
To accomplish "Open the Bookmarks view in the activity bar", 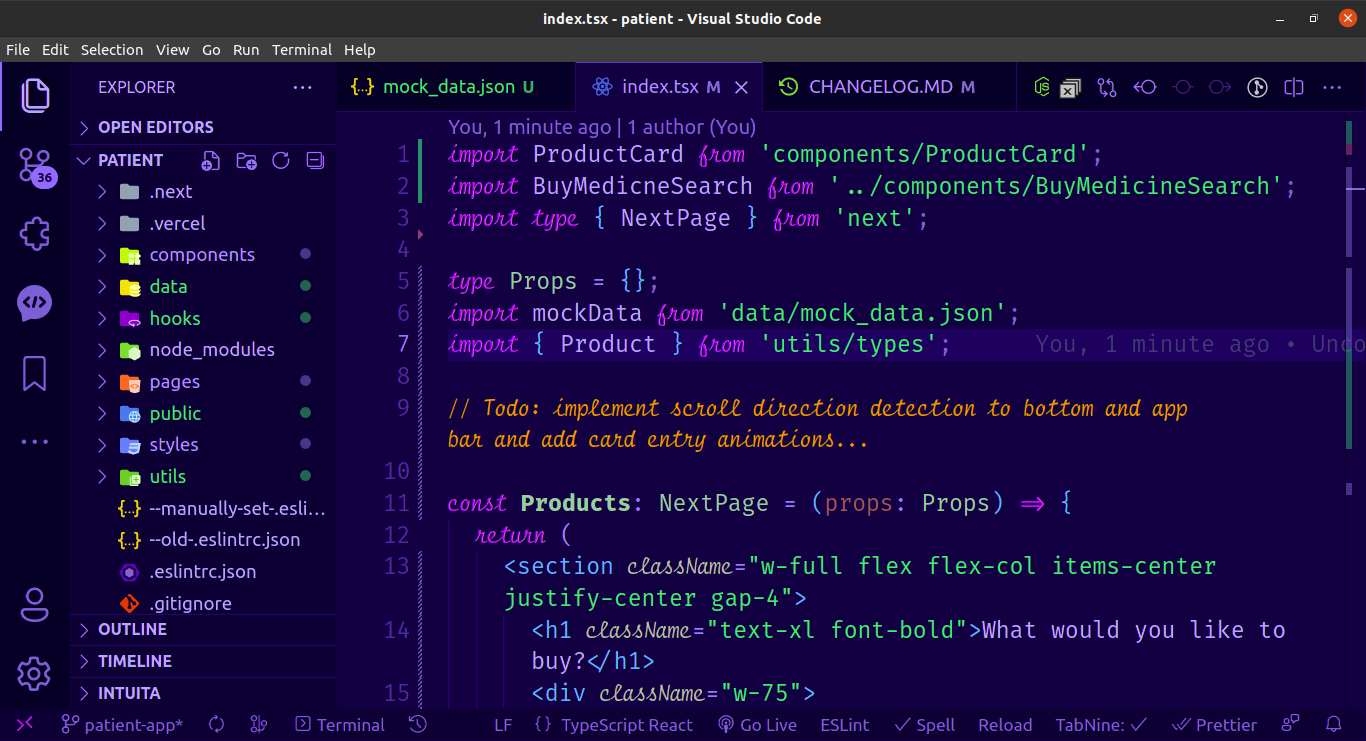I will 34,373.
